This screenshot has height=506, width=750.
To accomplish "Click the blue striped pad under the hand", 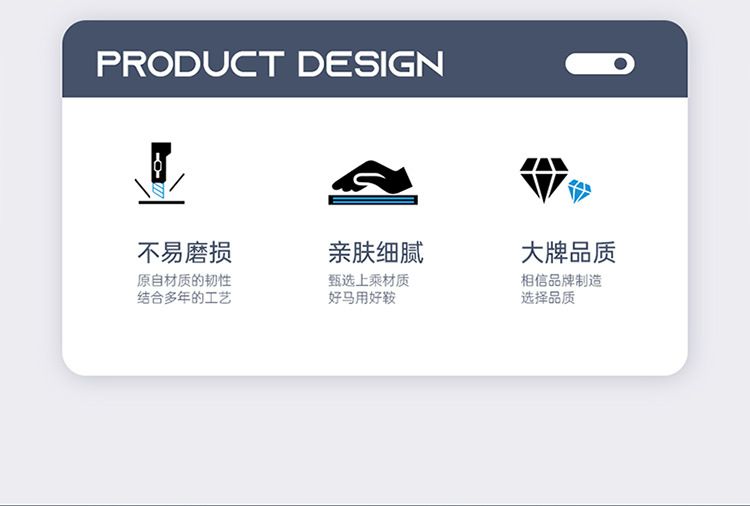I will tap(373, 200).
